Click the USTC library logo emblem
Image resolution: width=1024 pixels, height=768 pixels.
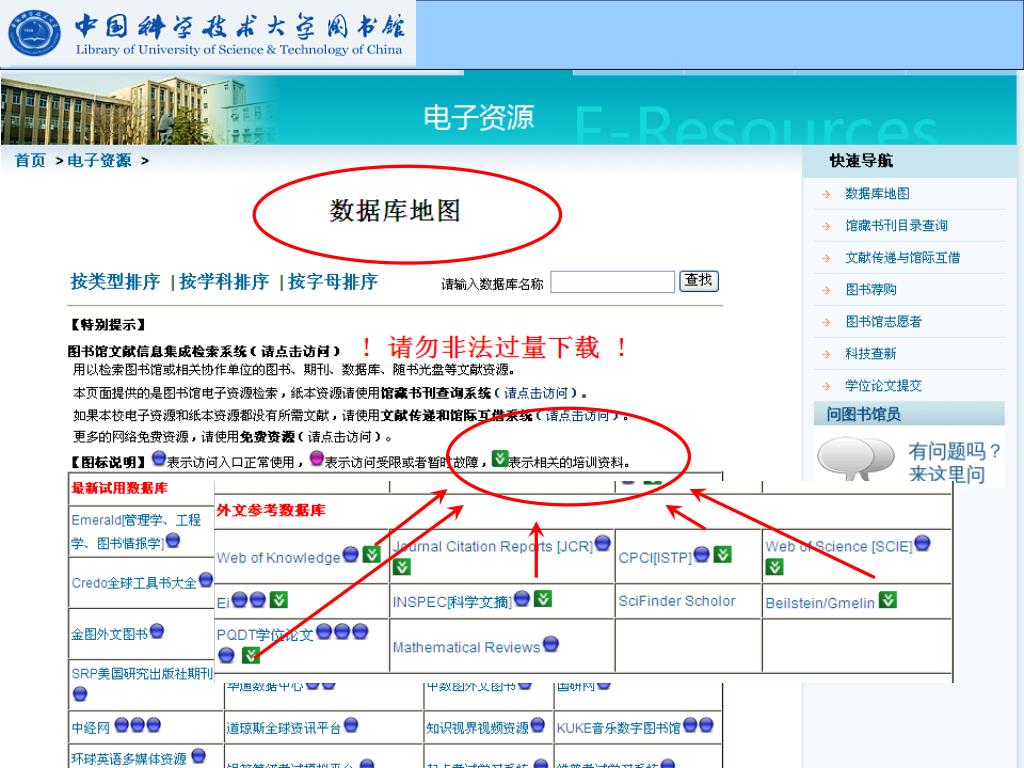point(35,33)
